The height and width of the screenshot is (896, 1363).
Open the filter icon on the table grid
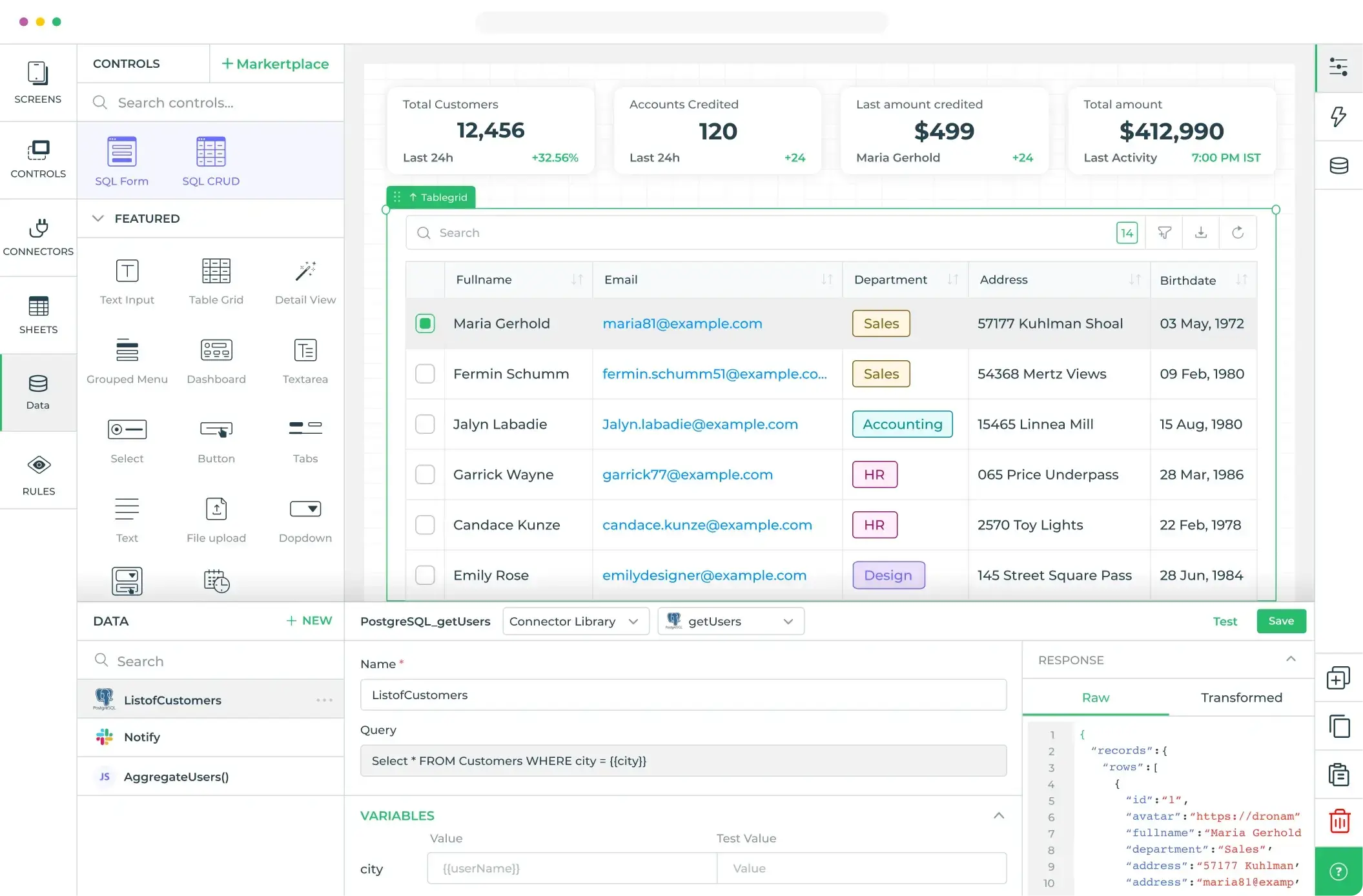[1164, 232]
